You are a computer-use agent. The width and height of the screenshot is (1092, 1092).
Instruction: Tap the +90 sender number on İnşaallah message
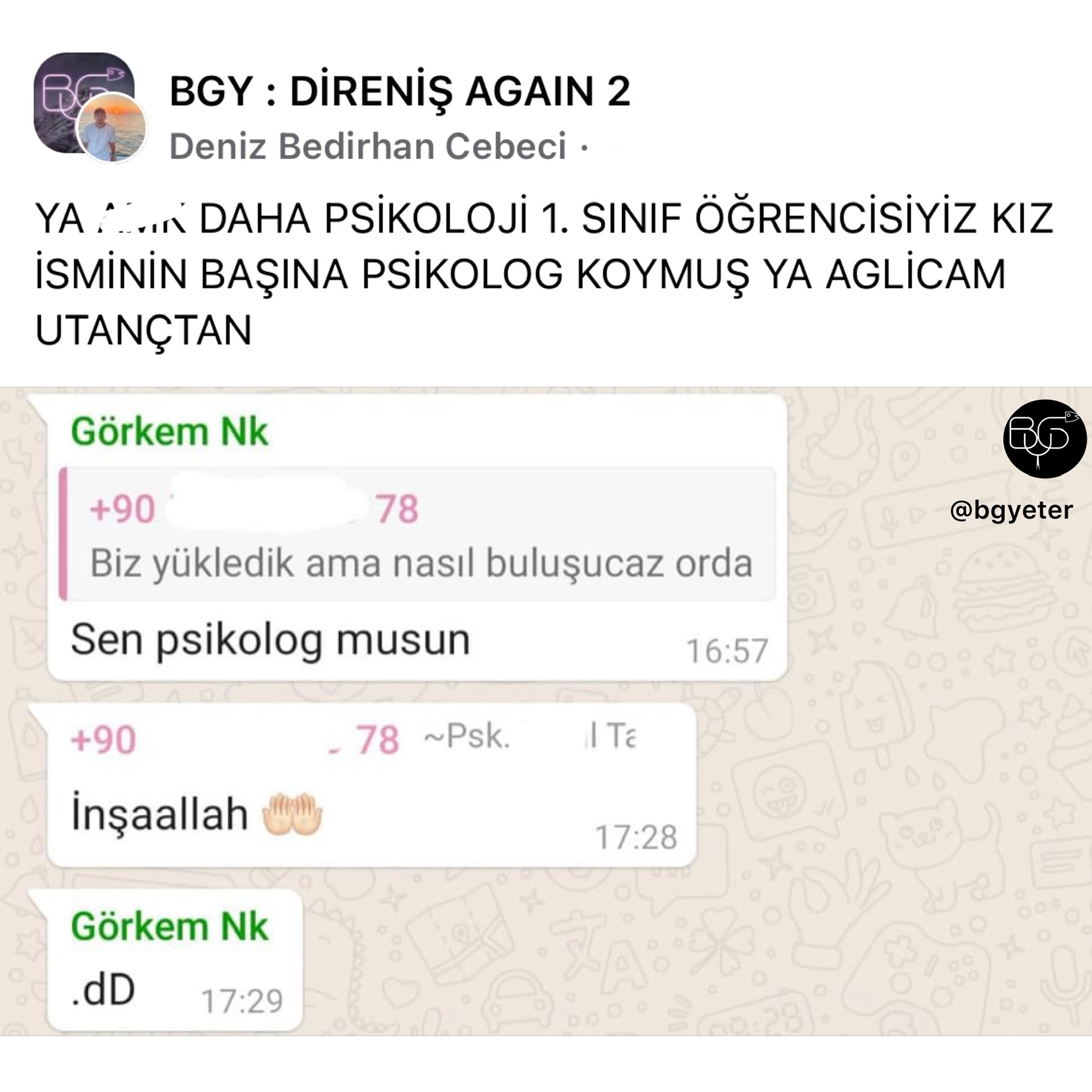234,739
